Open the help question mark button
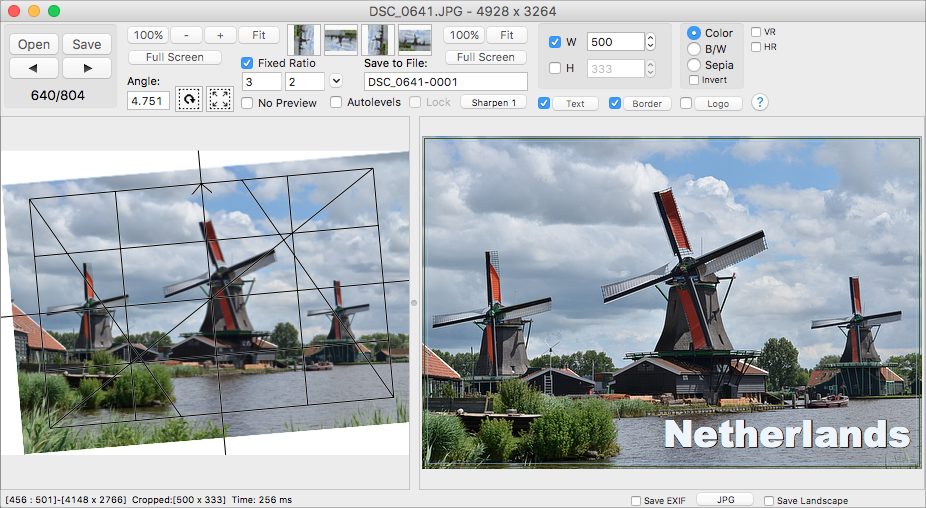Viewport: 926px width, 508px height. click(x=760, y=102)
